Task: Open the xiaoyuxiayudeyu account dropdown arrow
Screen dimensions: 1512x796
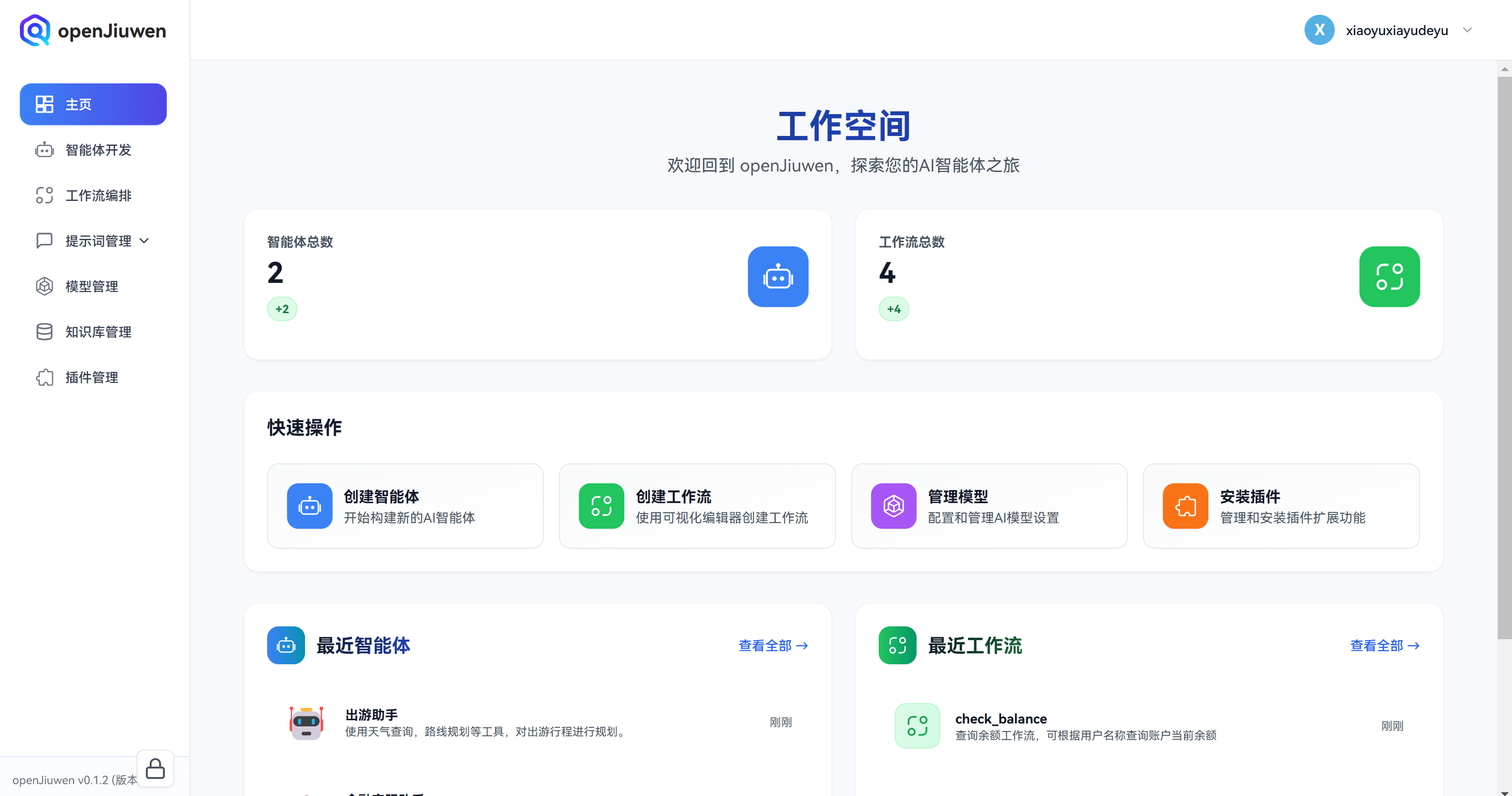Action: click(x=1467, y=30)
